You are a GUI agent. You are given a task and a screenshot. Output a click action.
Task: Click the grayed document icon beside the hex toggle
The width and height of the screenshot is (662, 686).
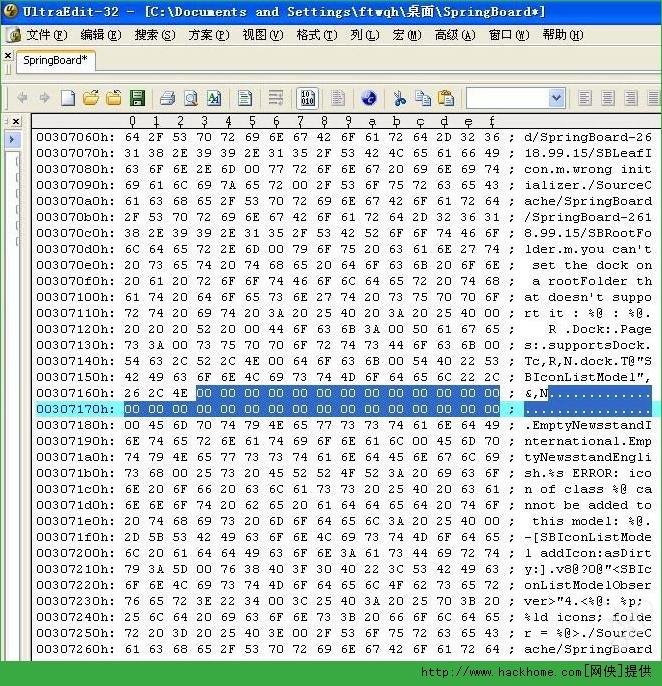tap(338, 98)
